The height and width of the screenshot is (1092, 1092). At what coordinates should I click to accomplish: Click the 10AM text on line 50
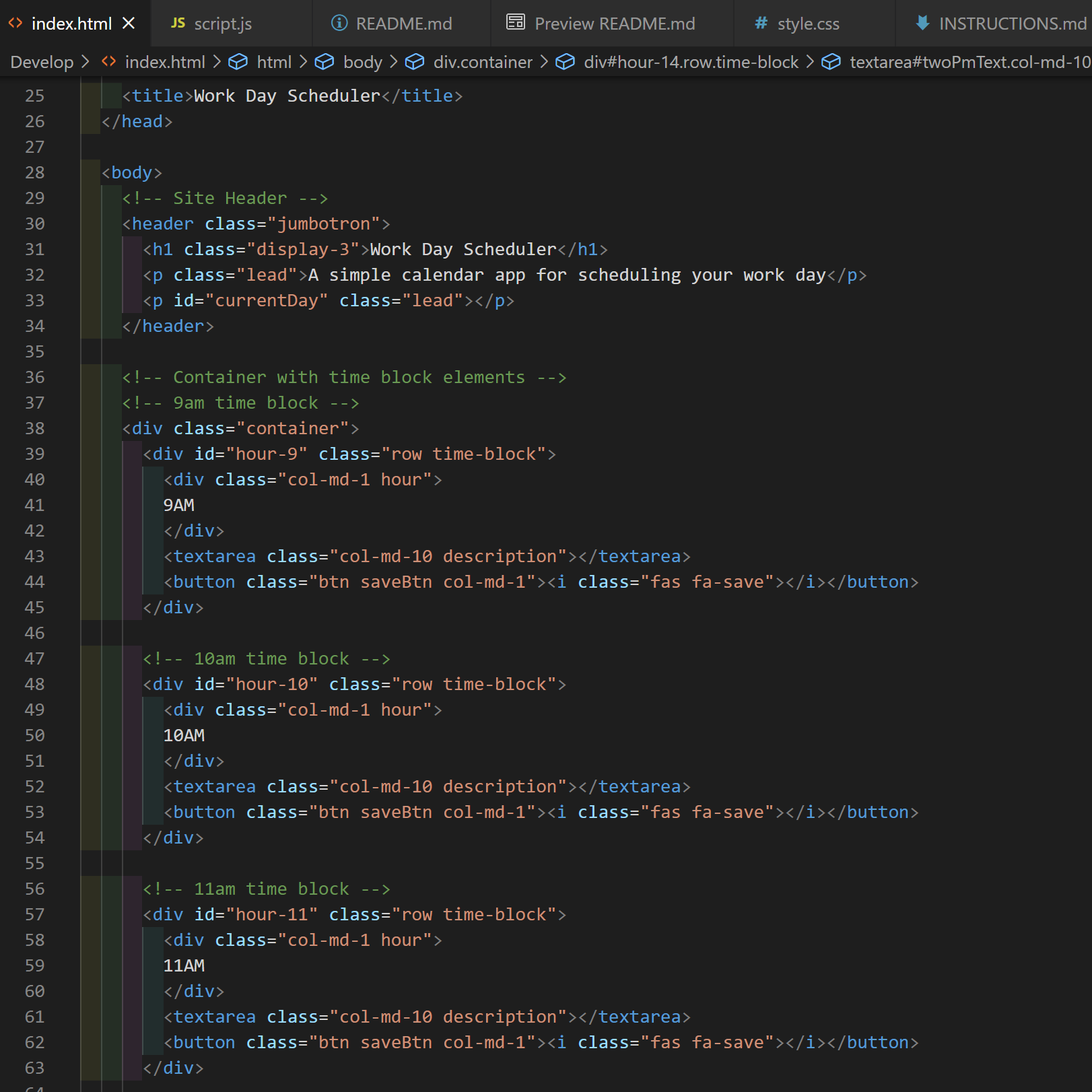pyautogui.click(x=184, y=736)
